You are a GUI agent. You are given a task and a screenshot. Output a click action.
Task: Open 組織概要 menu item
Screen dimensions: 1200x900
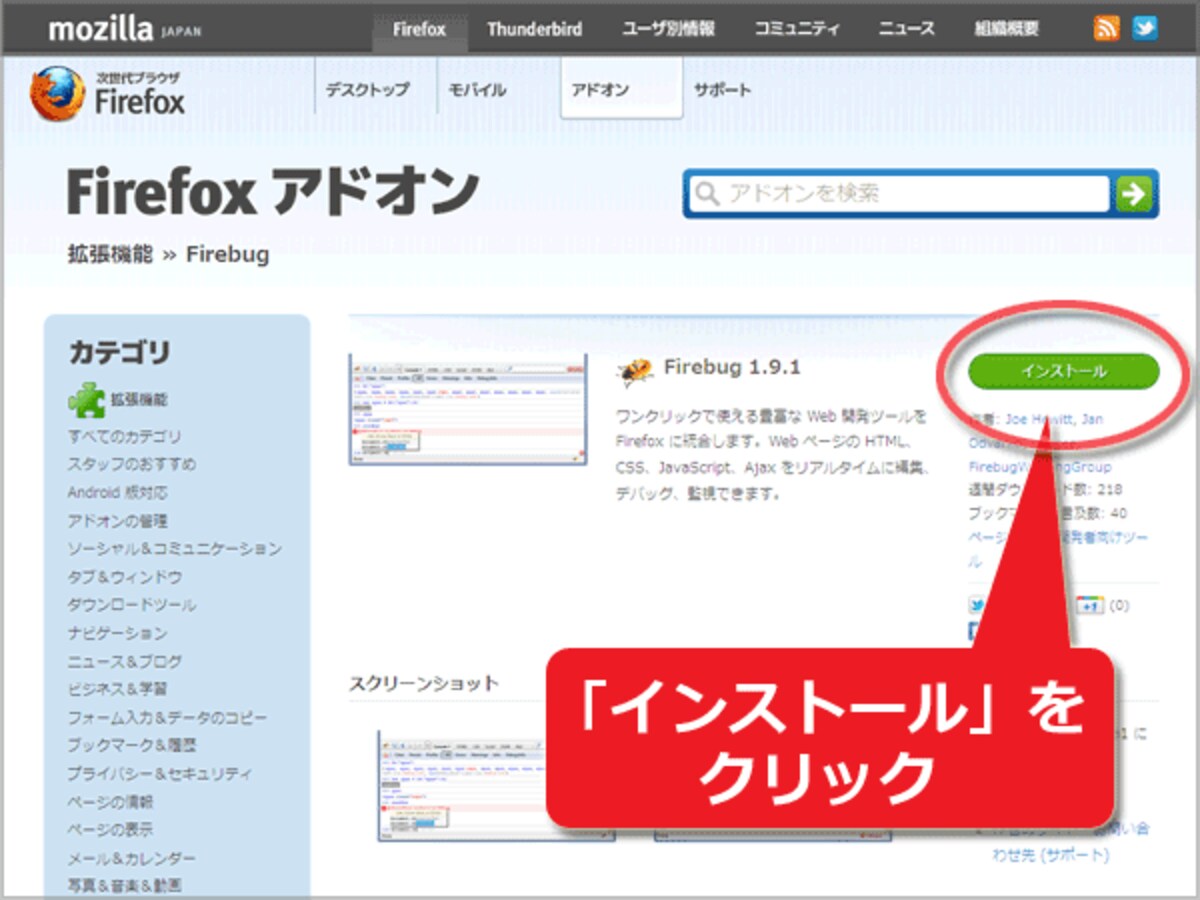click(1006, 29)
